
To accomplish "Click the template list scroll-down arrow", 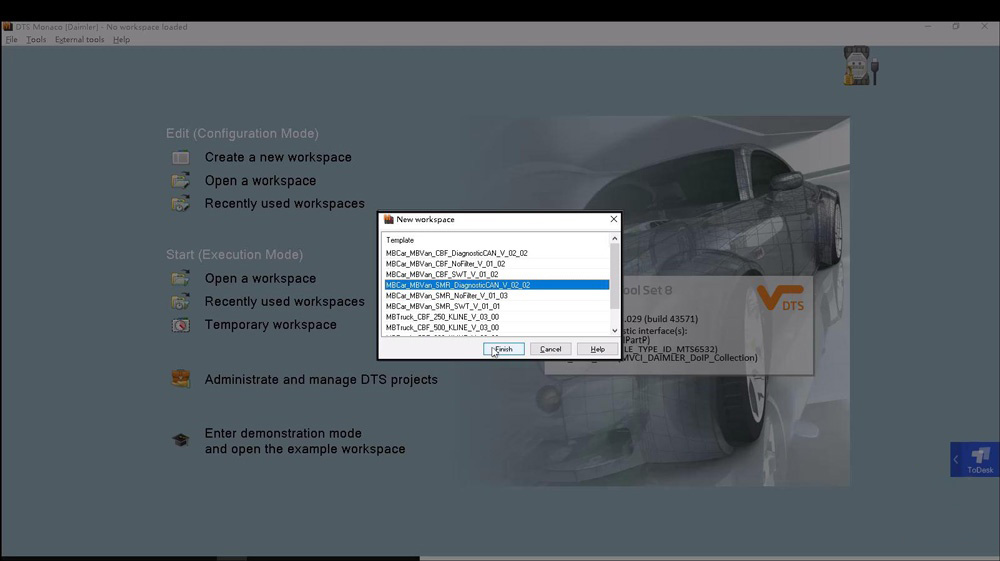I will [615, 330].
